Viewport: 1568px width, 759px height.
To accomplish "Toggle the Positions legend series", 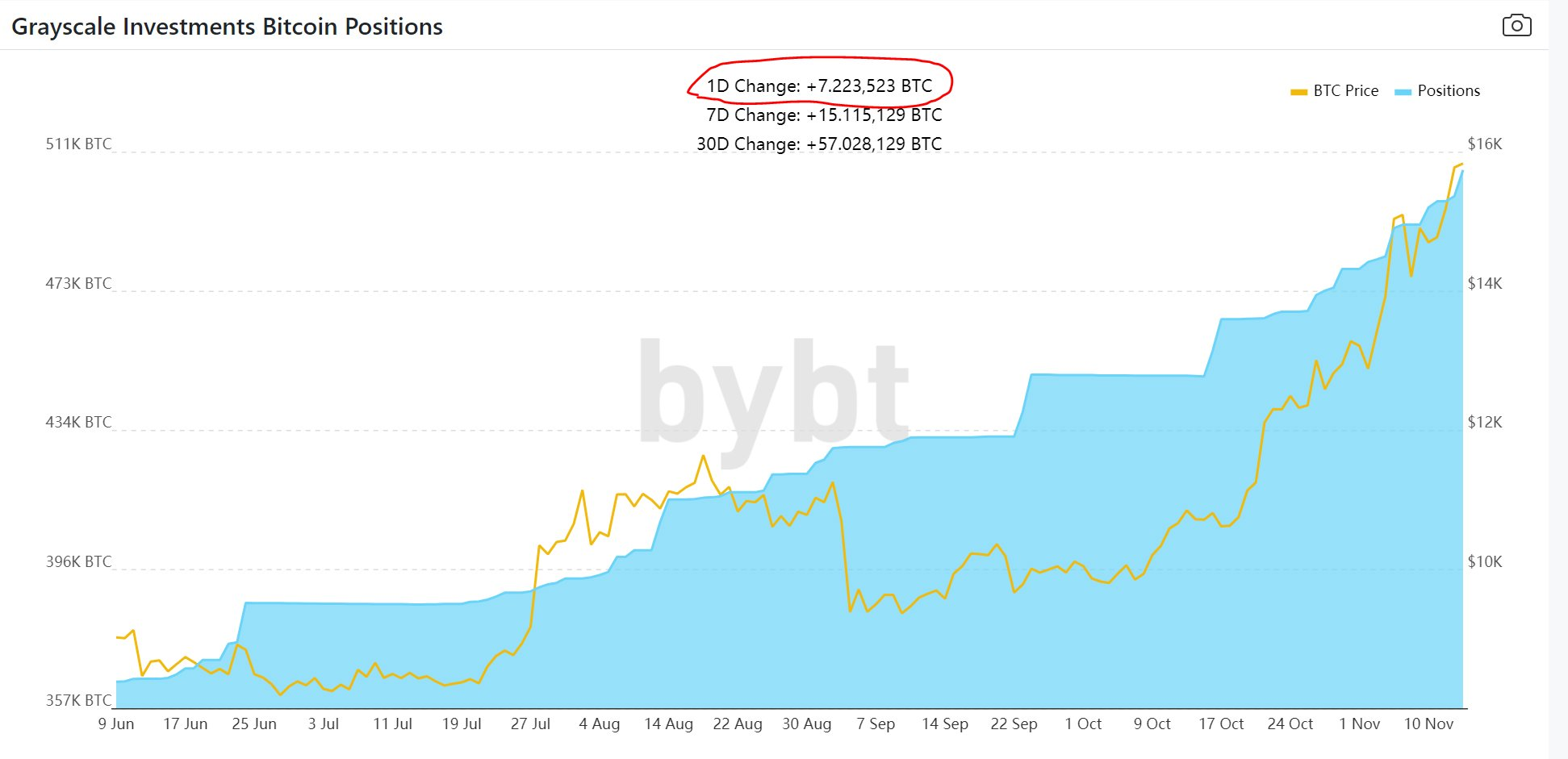I will 1437,91.
